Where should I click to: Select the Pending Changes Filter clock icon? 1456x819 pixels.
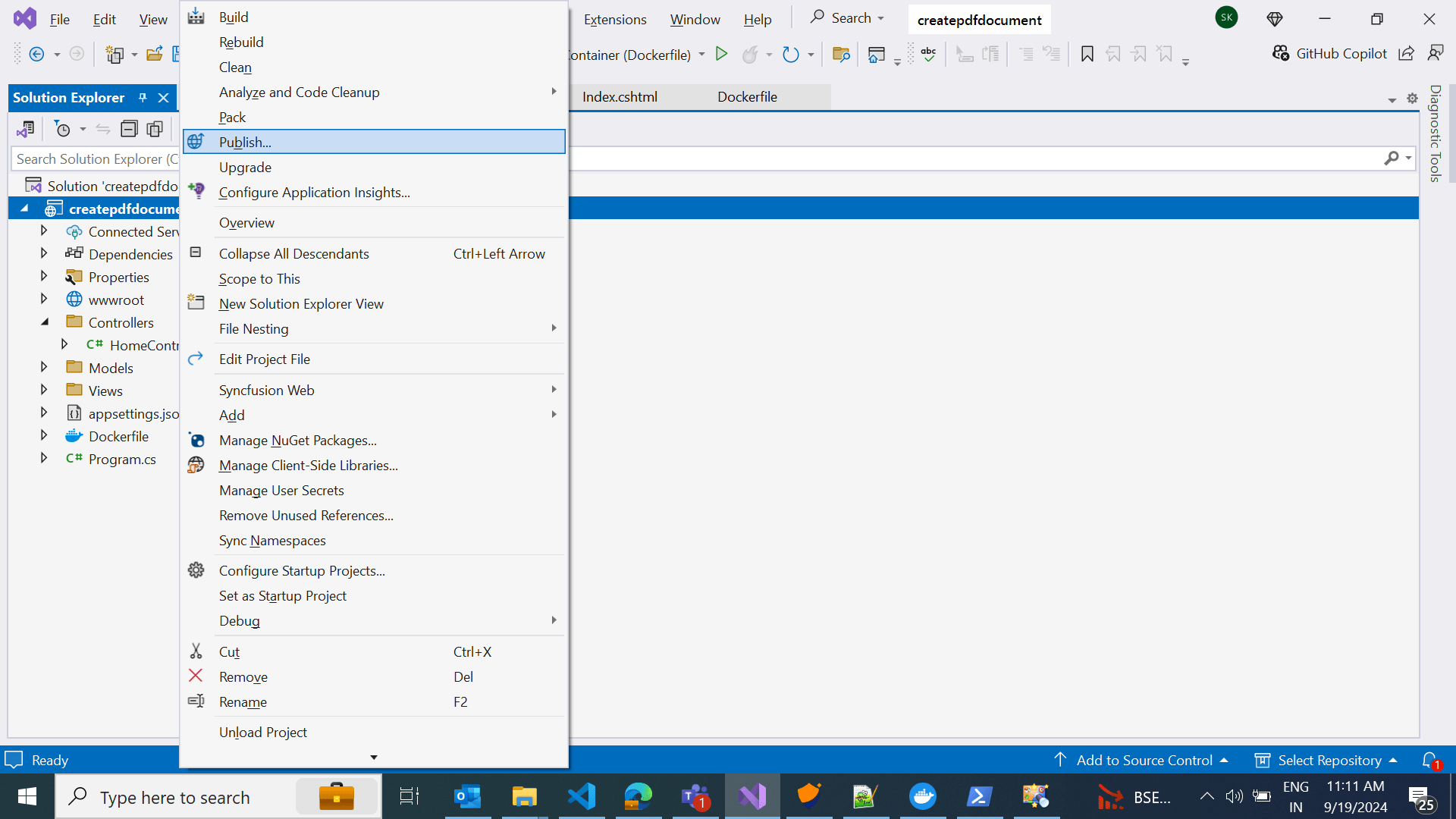coord(64,129)
